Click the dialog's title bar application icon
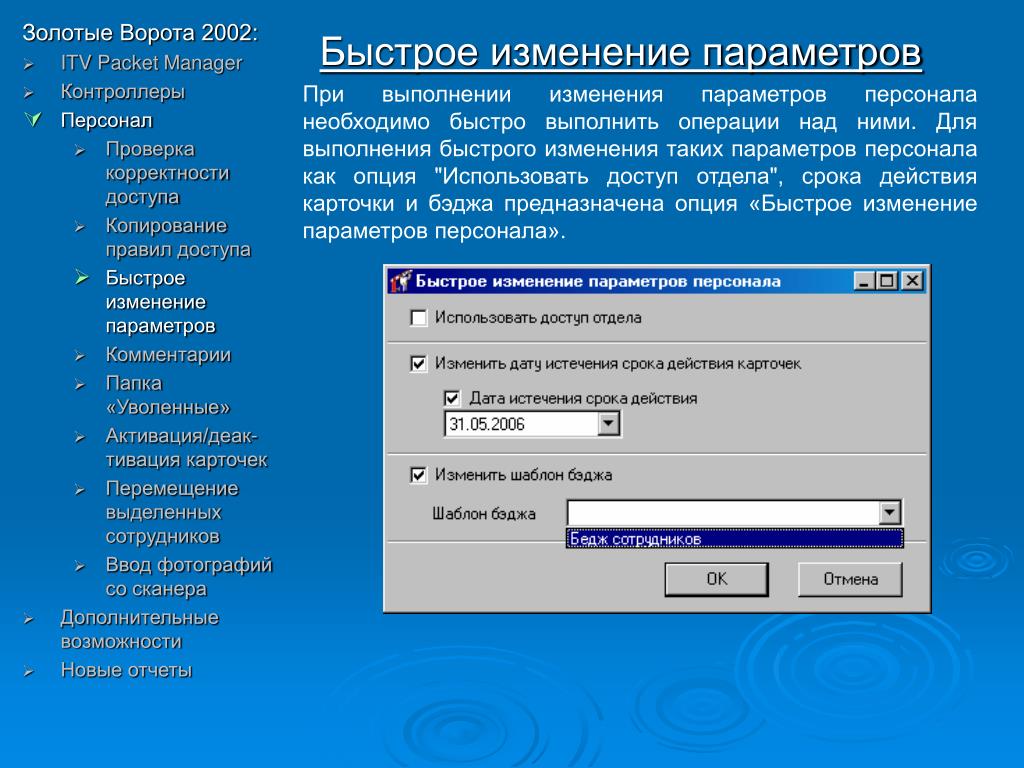1024x768 pixels. (x=400, y=281)
